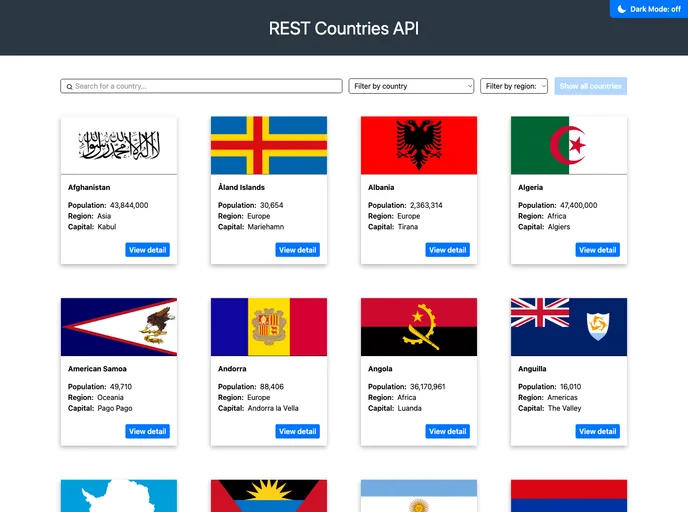This screenshot has height=512, width=688.
Task: Click the Afghanistan flag image
Action: [119, 146]
